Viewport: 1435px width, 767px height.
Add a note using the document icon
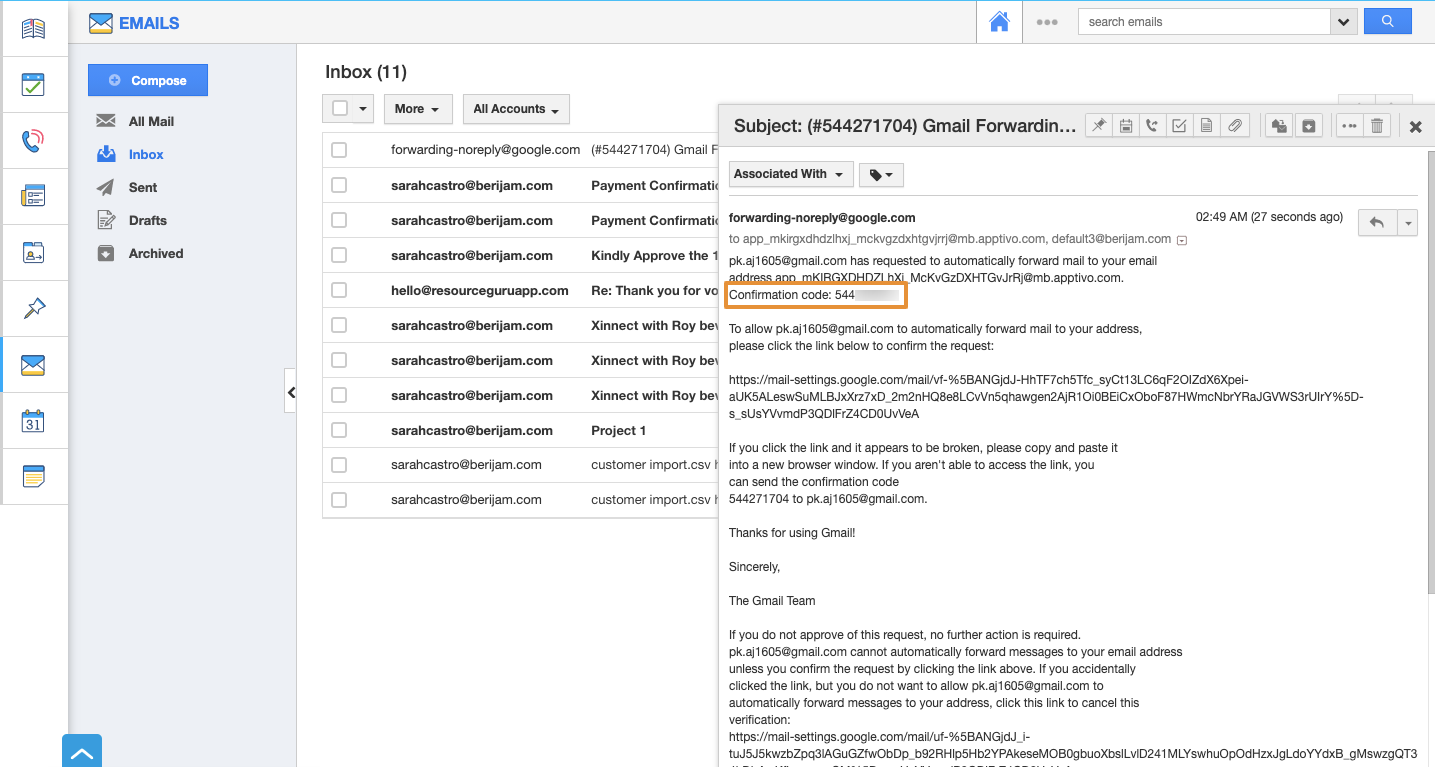(1207, 126)
